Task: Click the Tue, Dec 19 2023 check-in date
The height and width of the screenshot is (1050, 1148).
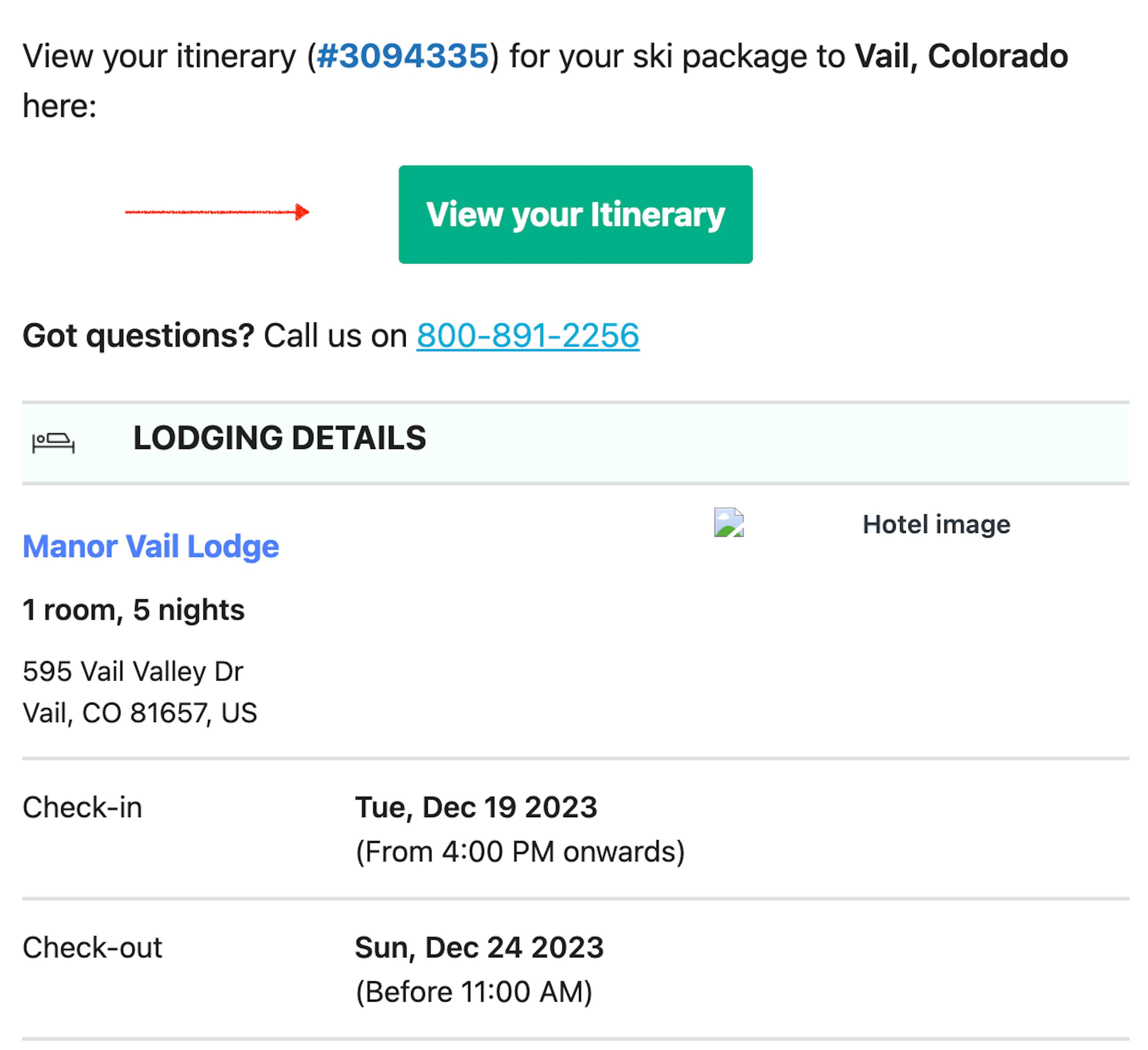Action: (x=476, y=807)
